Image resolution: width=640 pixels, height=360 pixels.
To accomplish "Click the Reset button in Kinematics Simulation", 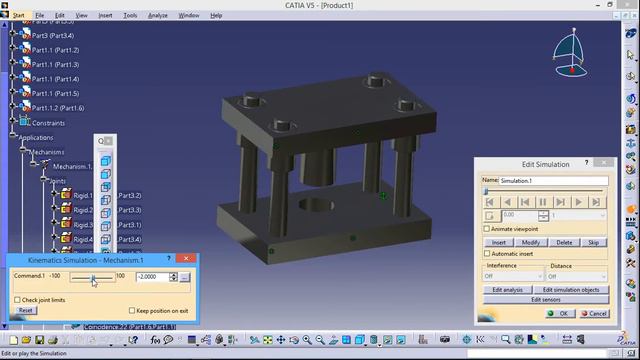I will 25,310.
